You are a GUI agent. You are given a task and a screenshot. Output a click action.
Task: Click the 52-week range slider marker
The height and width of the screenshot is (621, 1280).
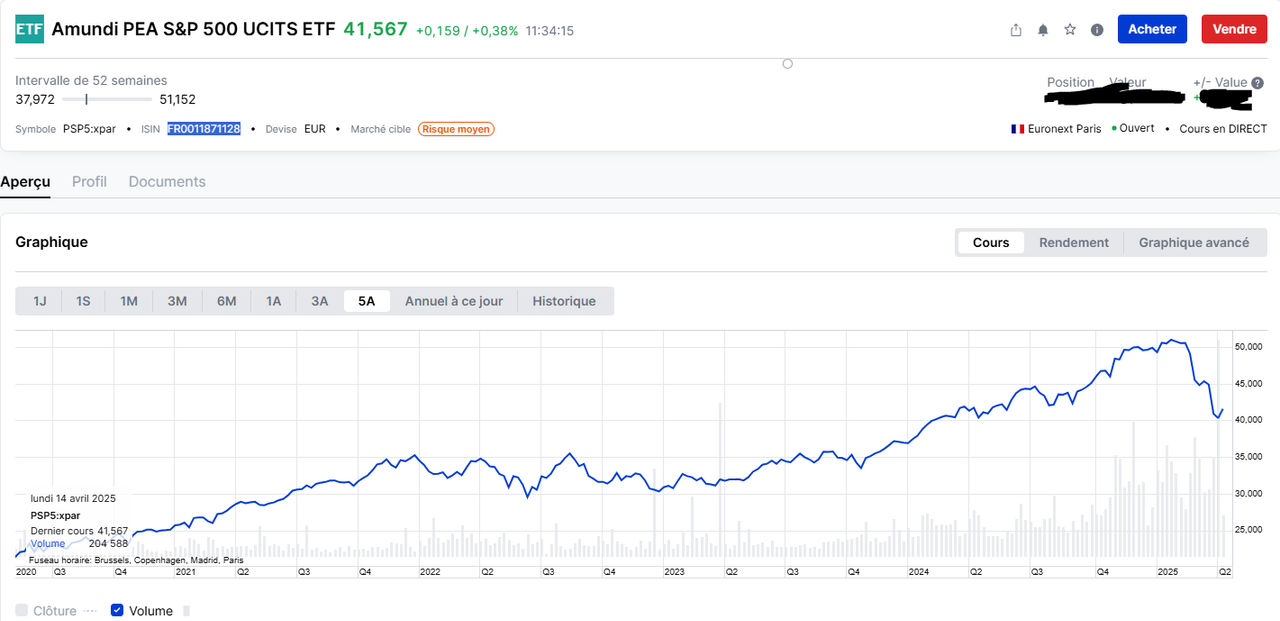87,99
